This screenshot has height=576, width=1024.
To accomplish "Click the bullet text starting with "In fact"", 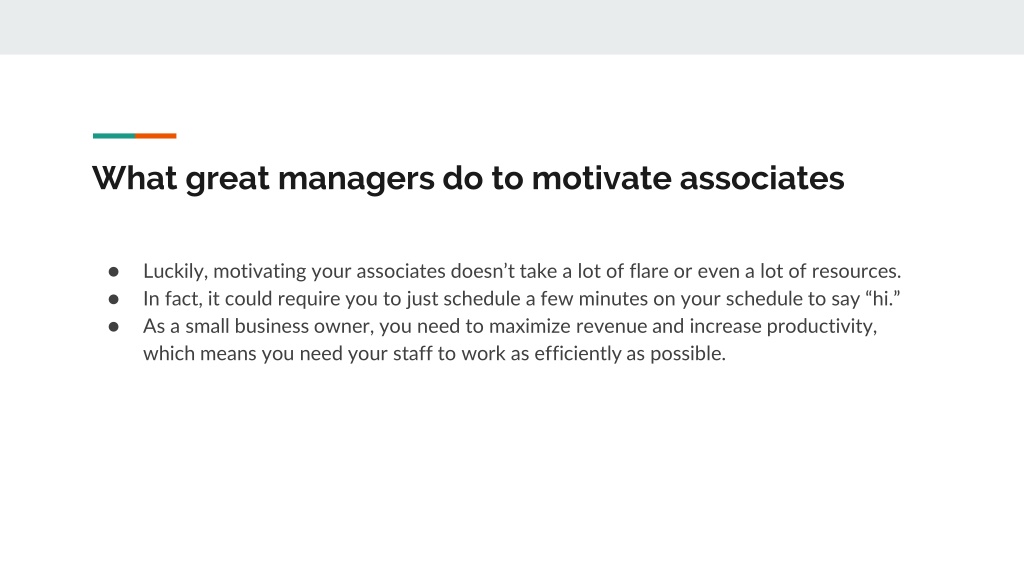I will coord(521,299).
